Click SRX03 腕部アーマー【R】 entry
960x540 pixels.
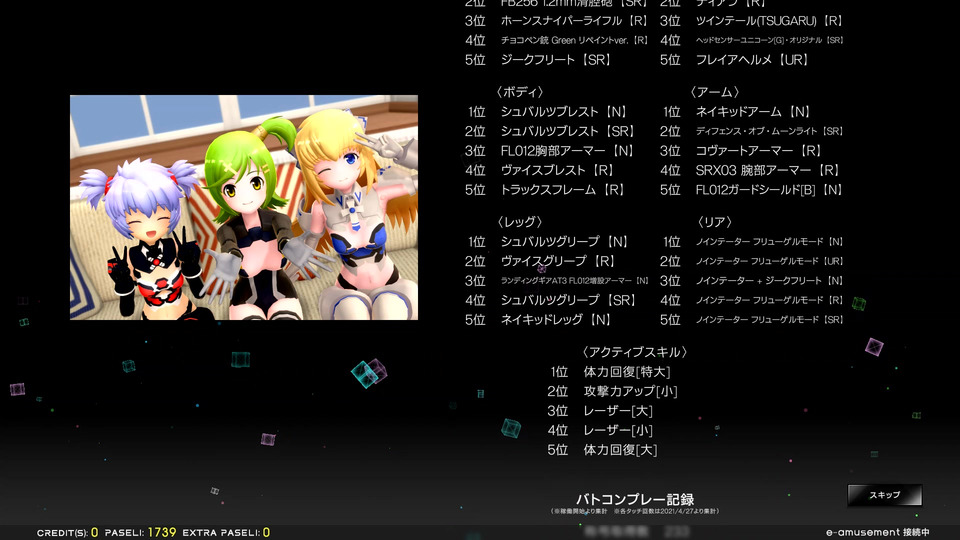pos(768,170)
